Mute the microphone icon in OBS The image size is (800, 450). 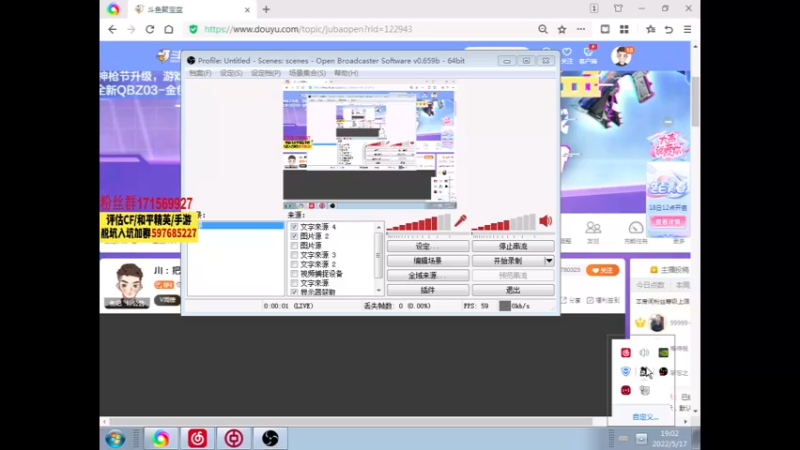460,220
